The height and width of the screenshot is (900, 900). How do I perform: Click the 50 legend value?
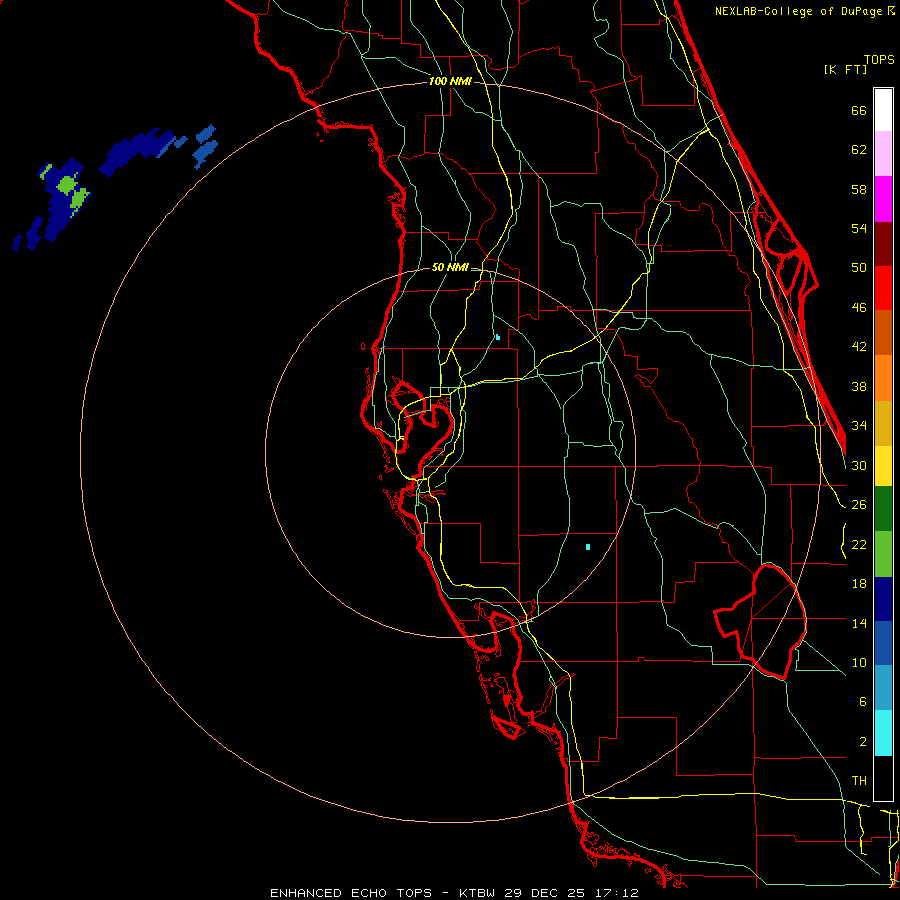(859, 268)
